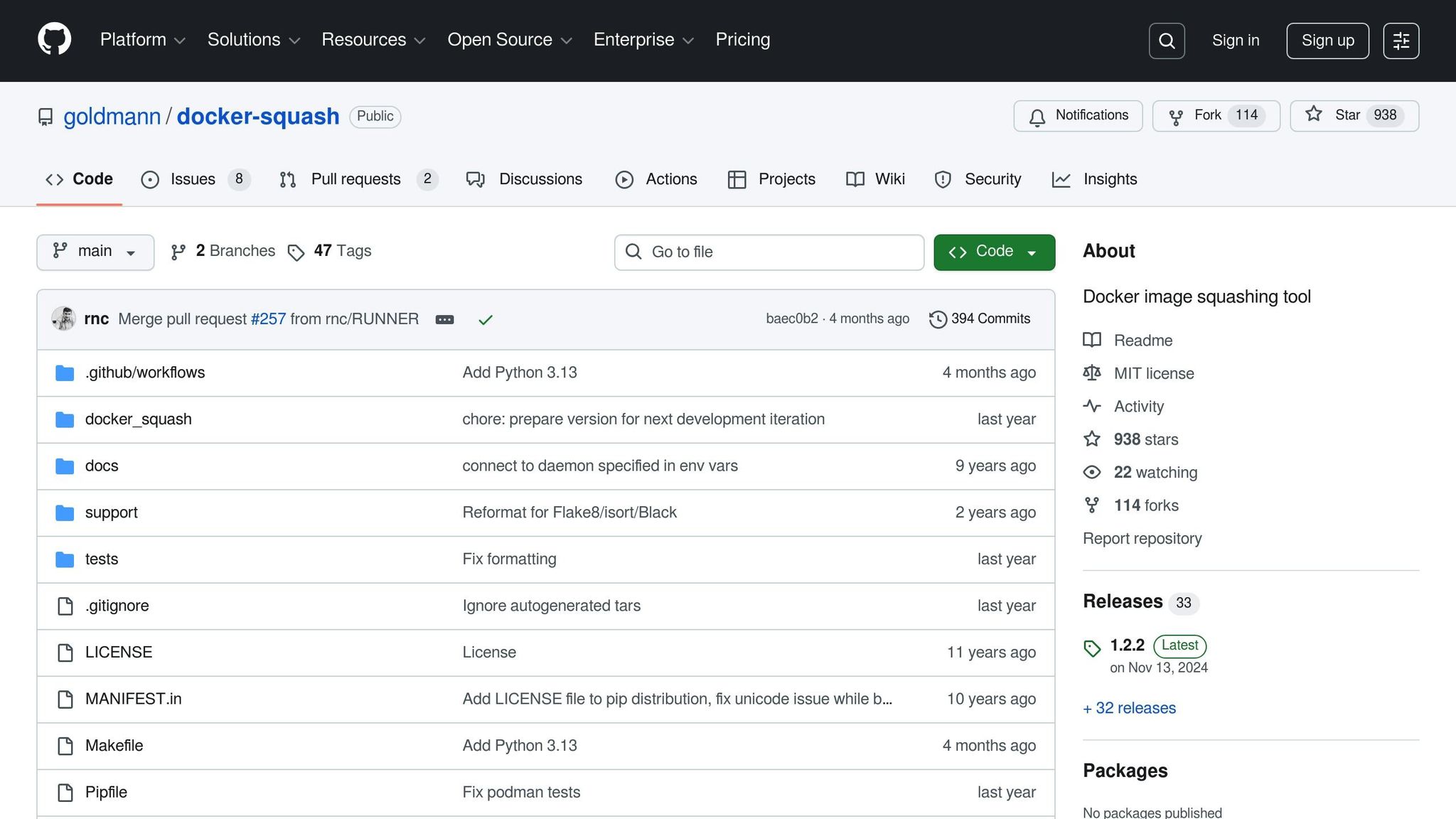Open the docker_squash folder
The width and height of the screenshot is (1456, 819).
[x=139, y=419]
